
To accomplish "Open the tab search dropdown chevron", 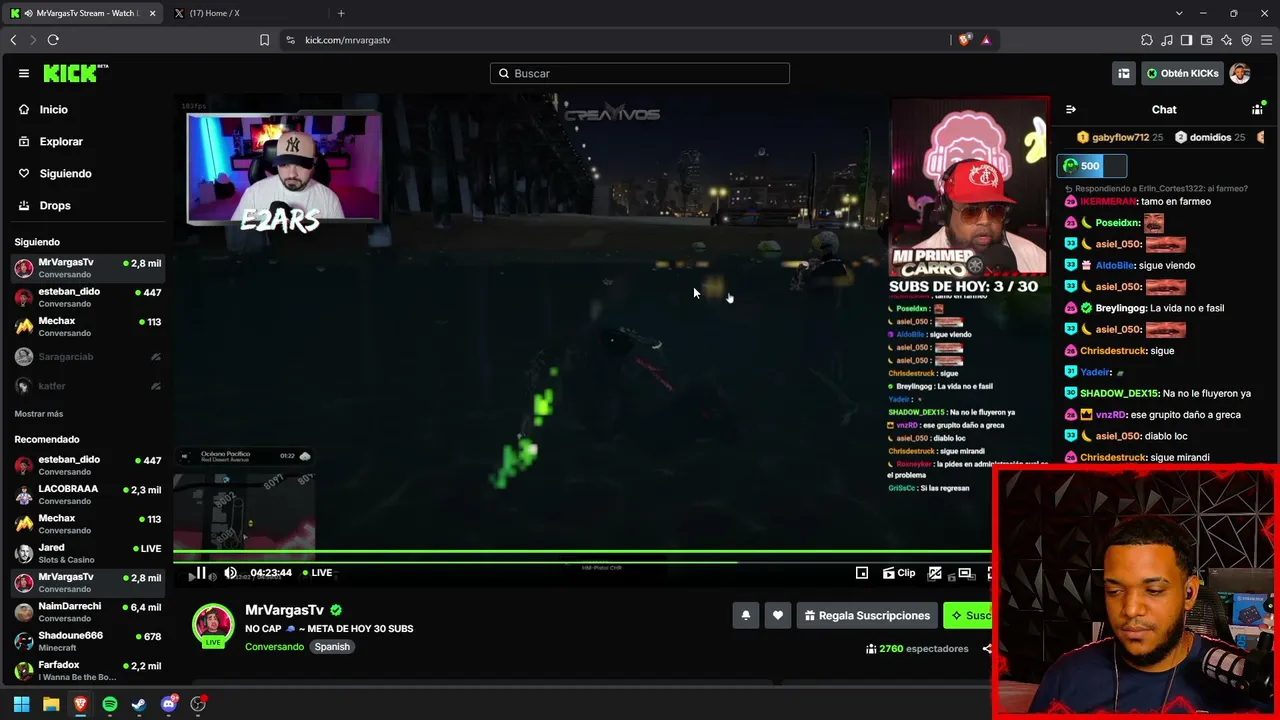I will [x=1179, y=13].
